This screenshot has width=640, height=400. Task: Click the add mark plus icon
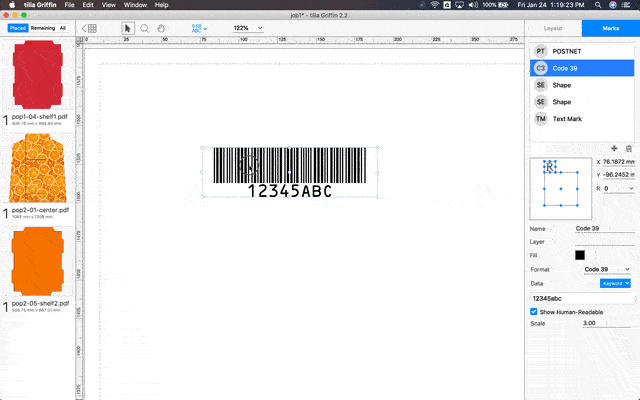(614, 148)
